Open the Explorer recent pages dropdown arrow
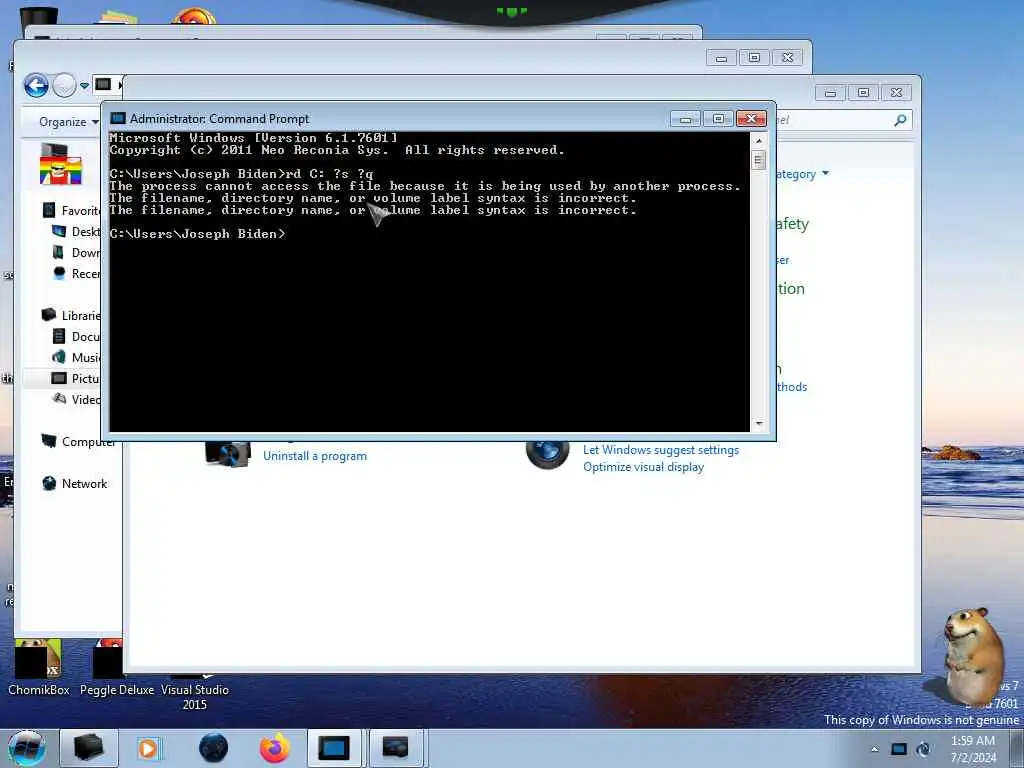The height and width of the screenshot is (768, 1024). tap(84, 86)
